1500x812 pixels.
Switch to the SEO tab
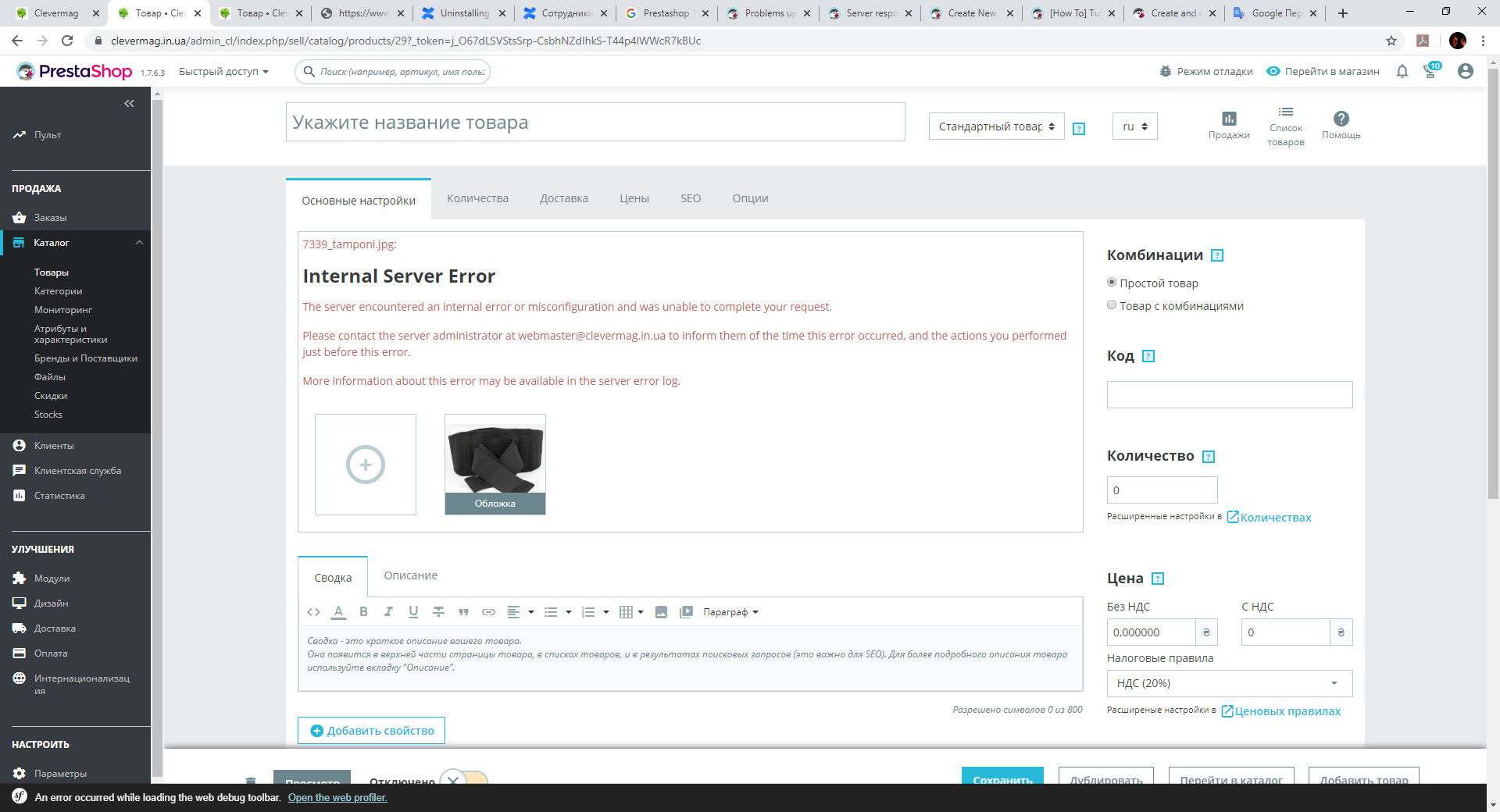pos(691,198)
